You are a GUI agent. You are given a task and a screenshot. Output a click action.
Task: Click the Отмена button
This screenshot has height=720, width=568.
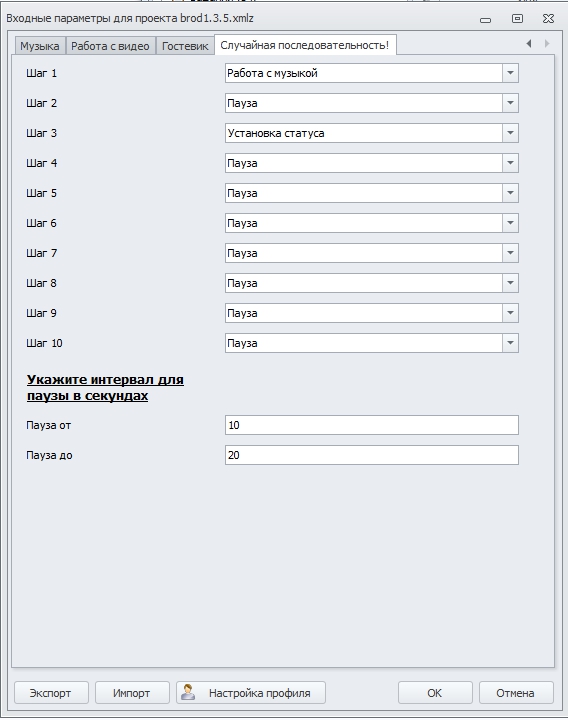pyautogui.click(x=516, y=692)
